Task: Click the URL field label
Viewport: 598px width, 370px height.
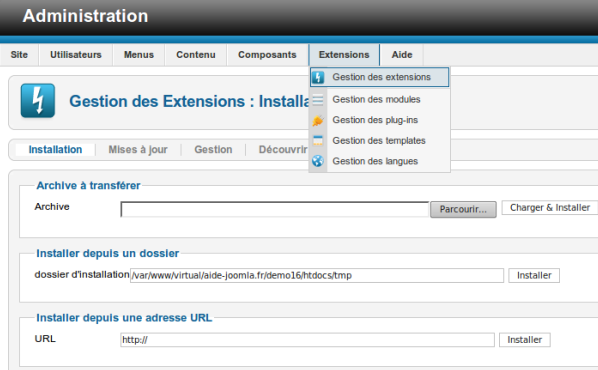Action: pos(45,339)
